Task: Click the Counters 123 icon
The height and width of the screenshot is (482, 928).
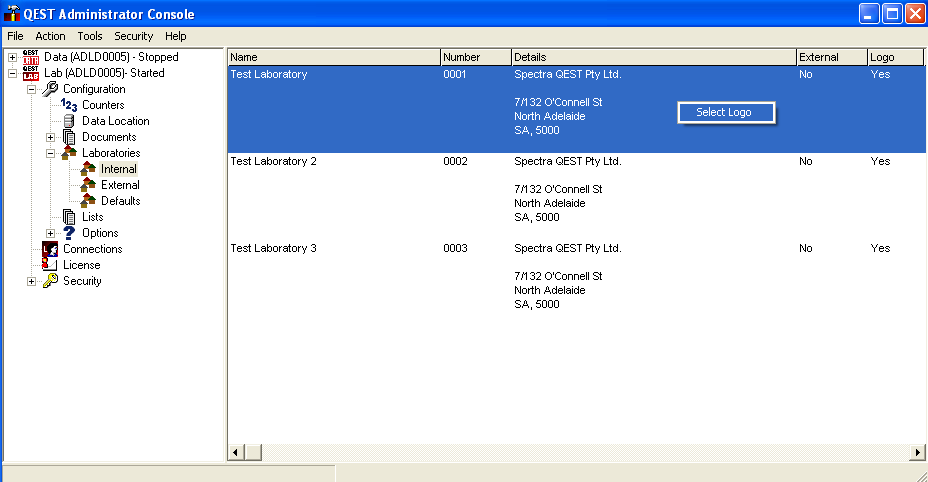Action: 69,105
